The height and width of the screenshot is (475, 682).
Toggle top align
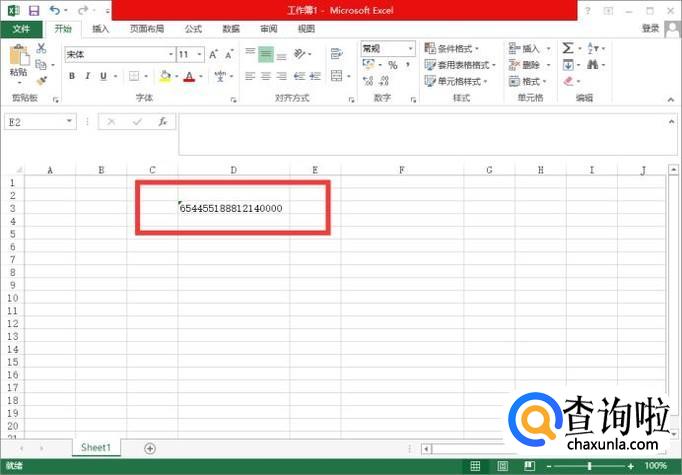[250, 54]
